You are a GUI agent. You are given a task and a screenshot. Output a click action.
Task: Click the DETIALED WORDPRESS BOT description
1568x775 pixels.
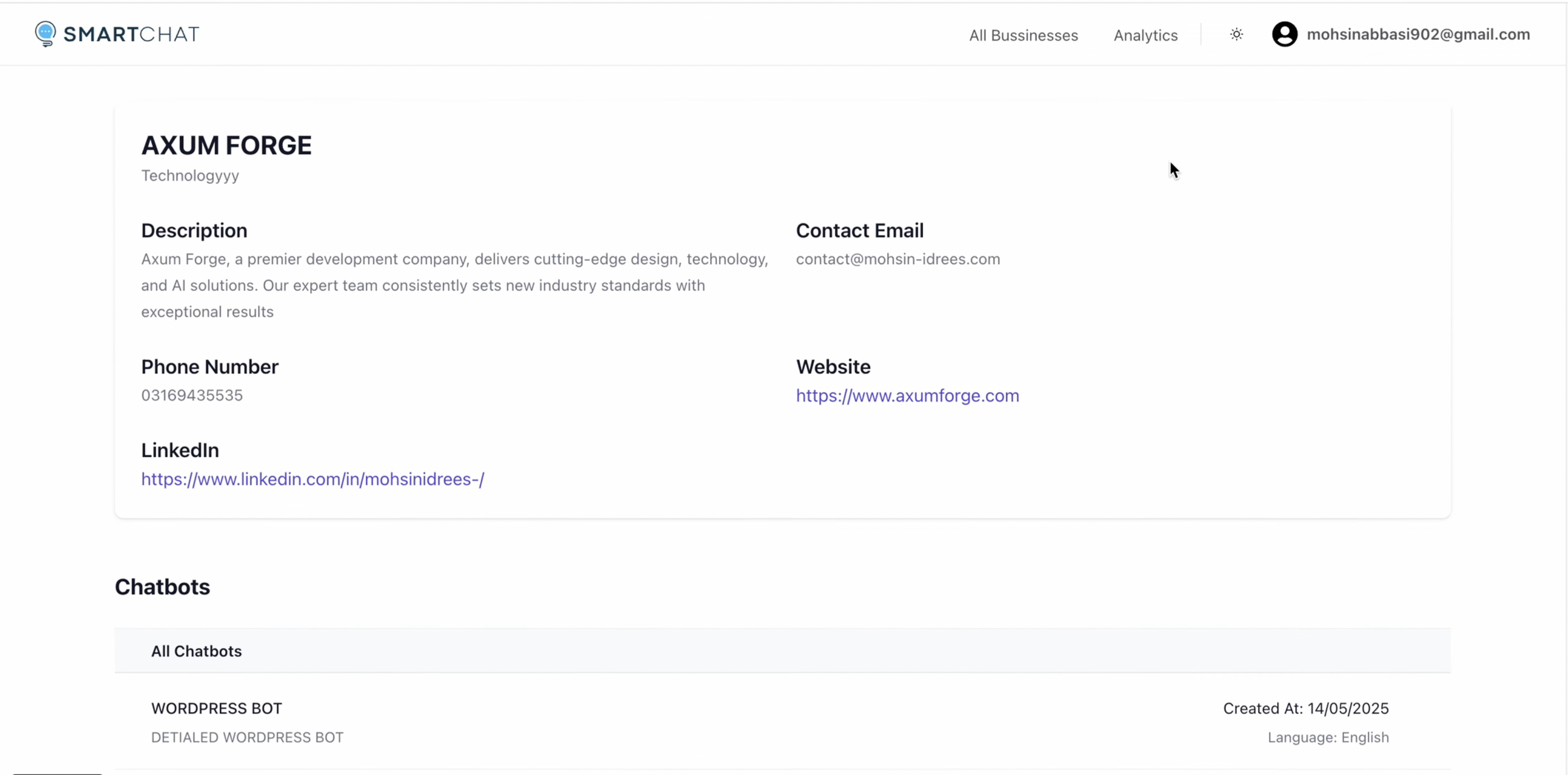point(247,737)
